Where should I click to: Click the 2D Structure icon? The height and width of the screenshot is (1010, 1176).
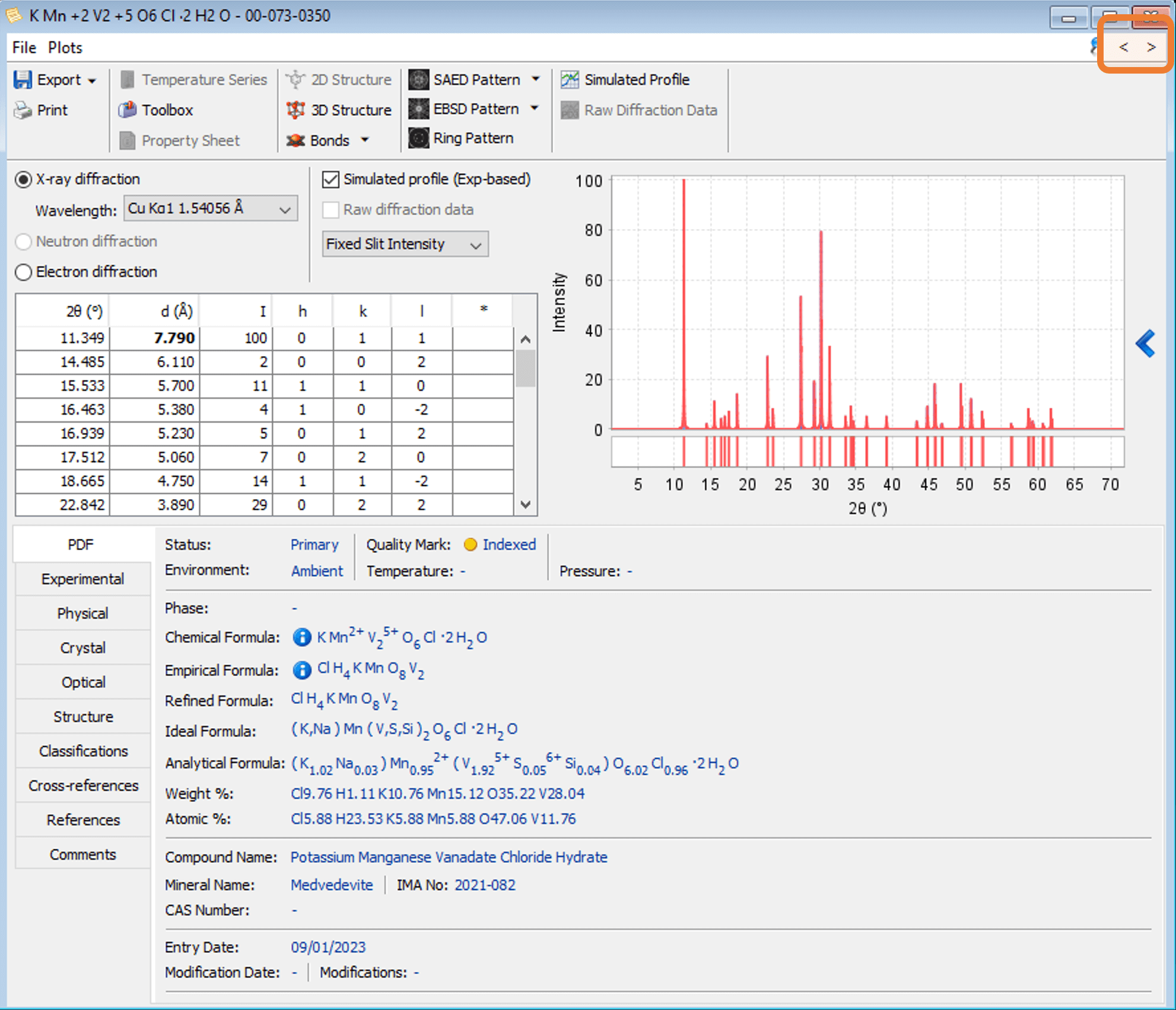[x=295, y=80]
